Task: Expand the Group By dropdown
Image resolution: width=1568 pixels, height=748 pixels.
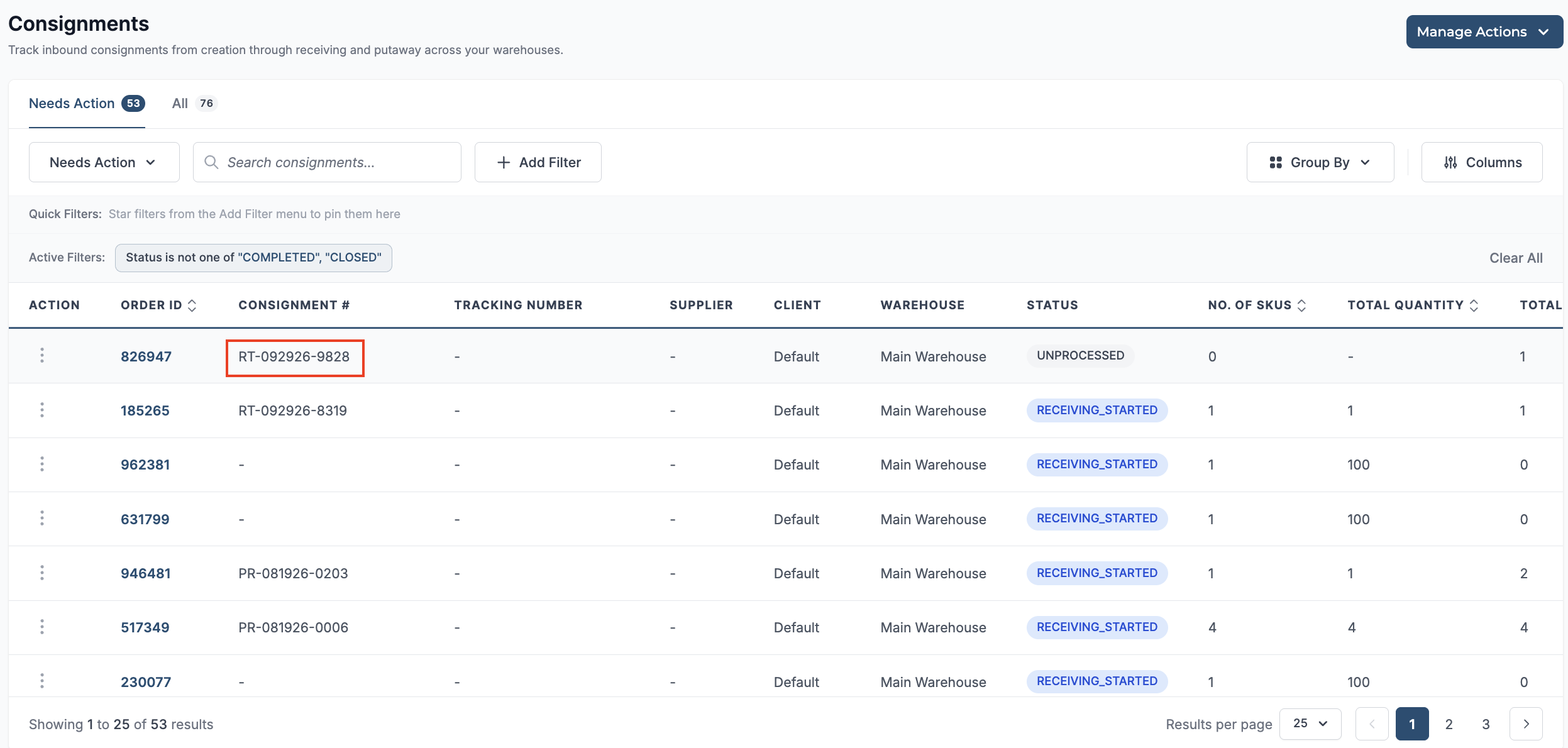Action: pyautogui.click(x=1320, y=162)
